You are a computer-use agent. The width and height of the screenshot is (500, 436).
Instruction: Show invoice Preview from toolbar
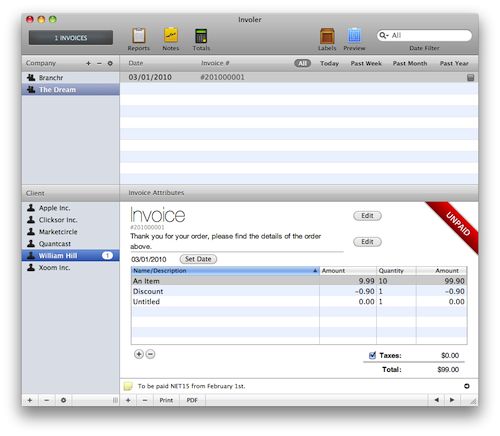tap(354, 35)
